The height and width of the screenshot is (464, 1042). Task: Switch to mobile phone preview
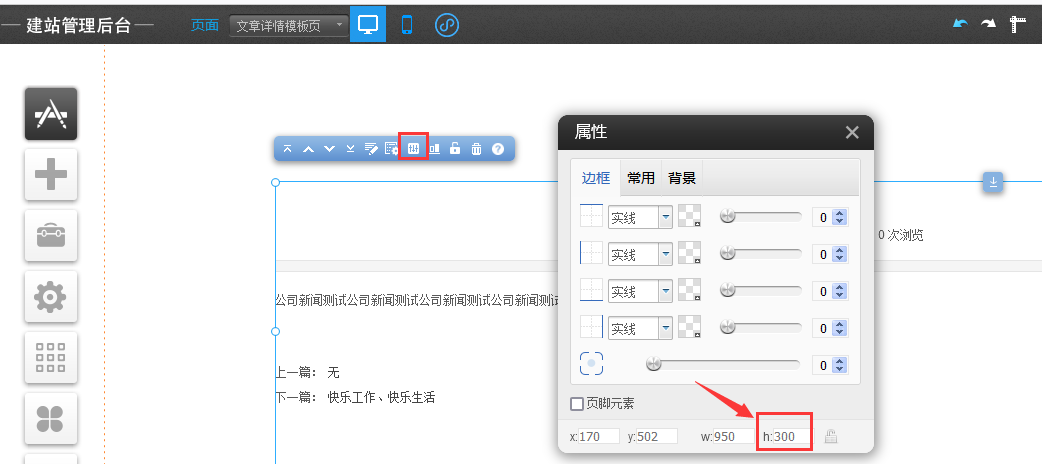[407, 25]
